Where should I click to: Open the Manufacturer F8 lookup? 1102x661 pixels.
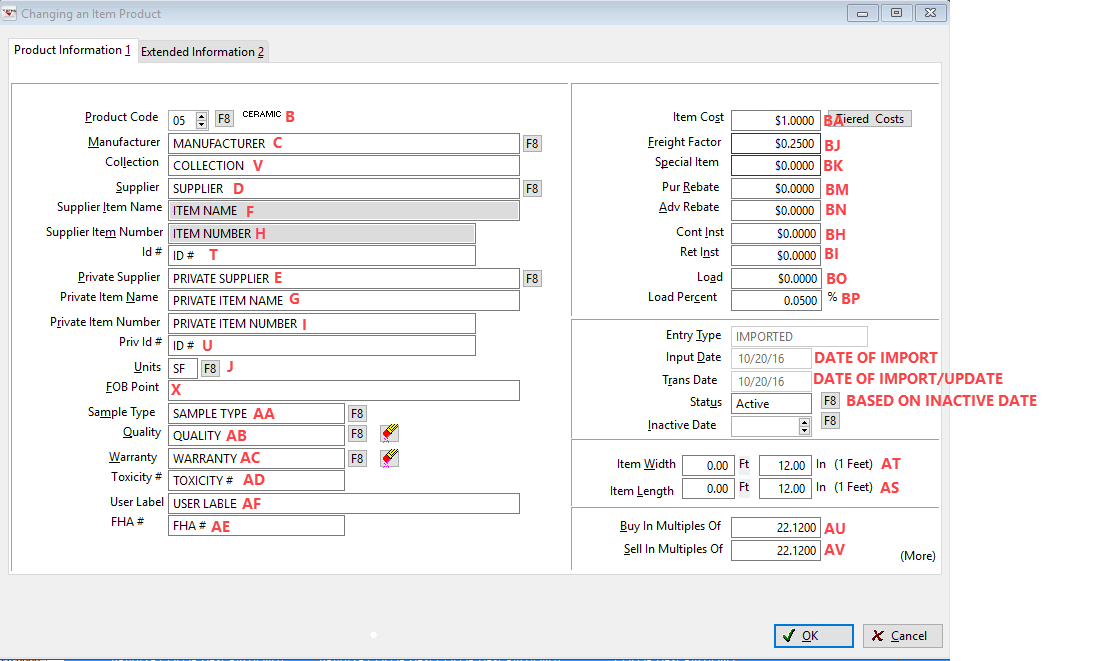coord(531,143)
